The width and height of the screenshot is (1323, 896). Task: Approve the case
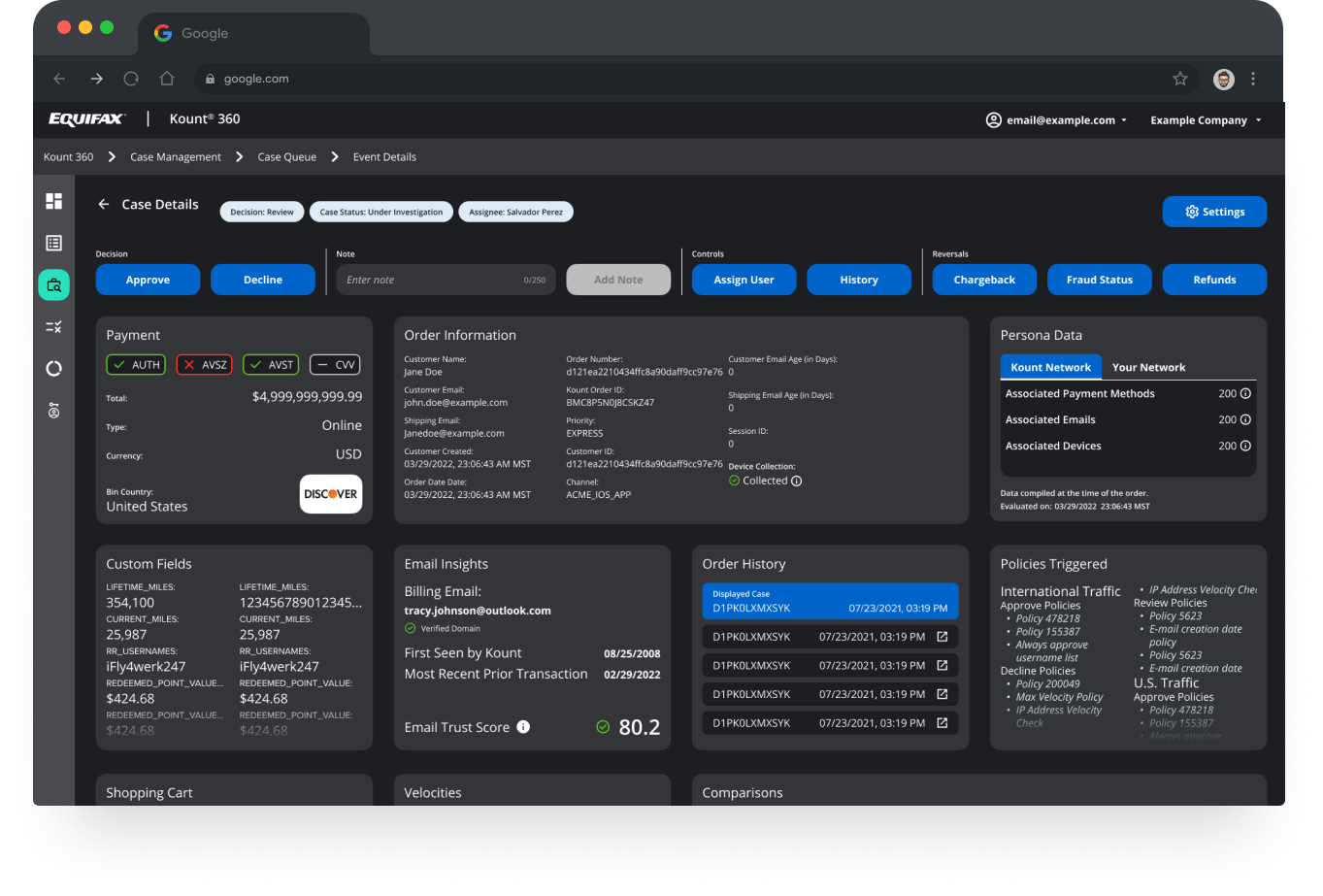tap(148, 280)
